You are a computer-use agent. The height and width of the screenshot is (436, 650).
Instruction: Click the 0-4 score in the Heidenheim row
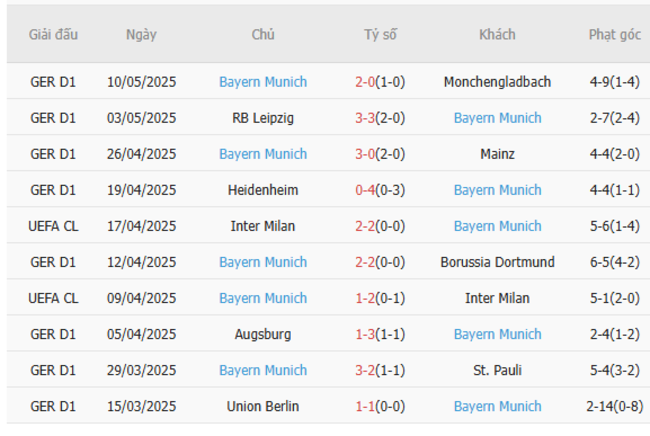coord(367,190)
